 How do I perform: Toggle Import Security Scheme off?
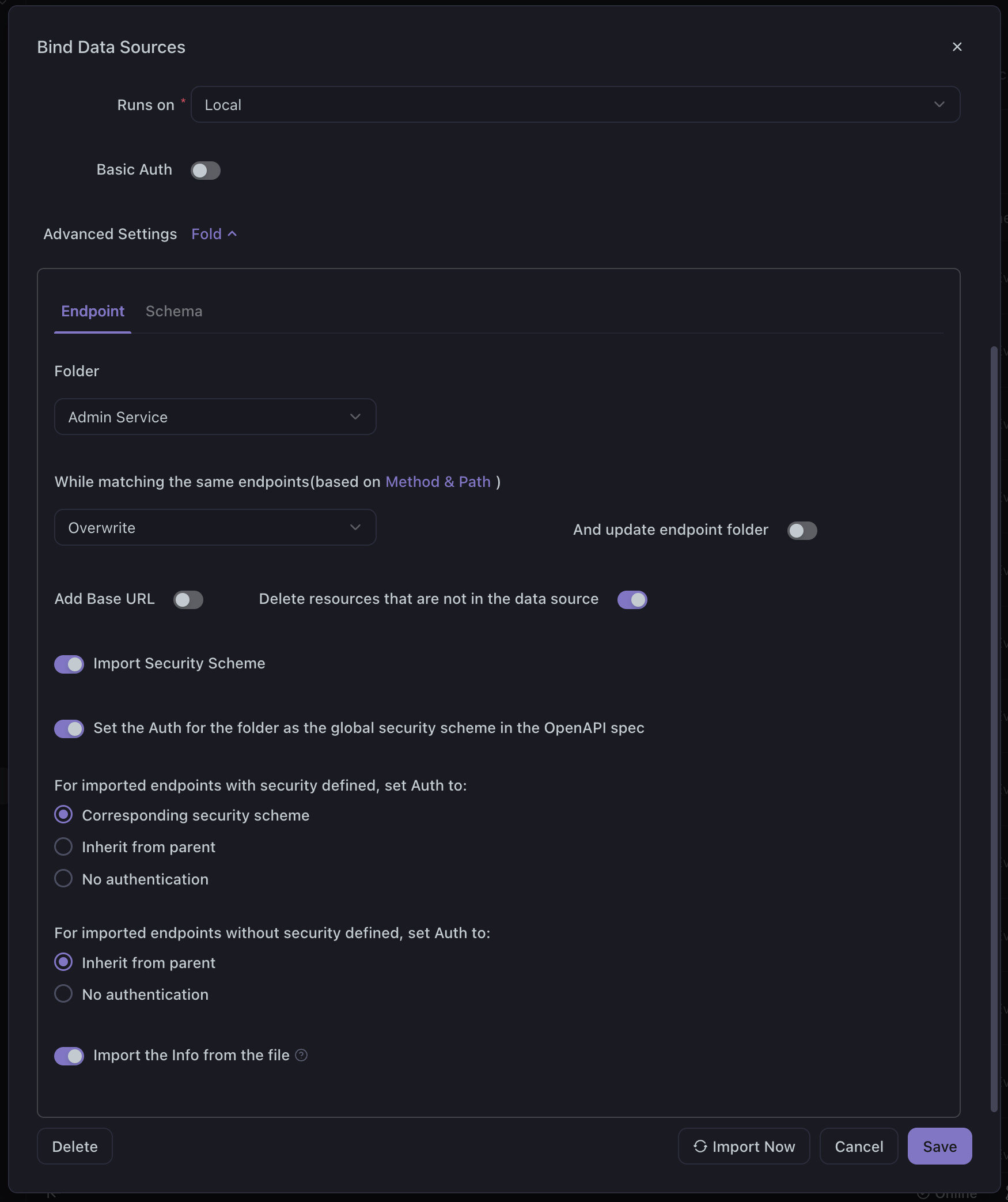click(69, 664)
